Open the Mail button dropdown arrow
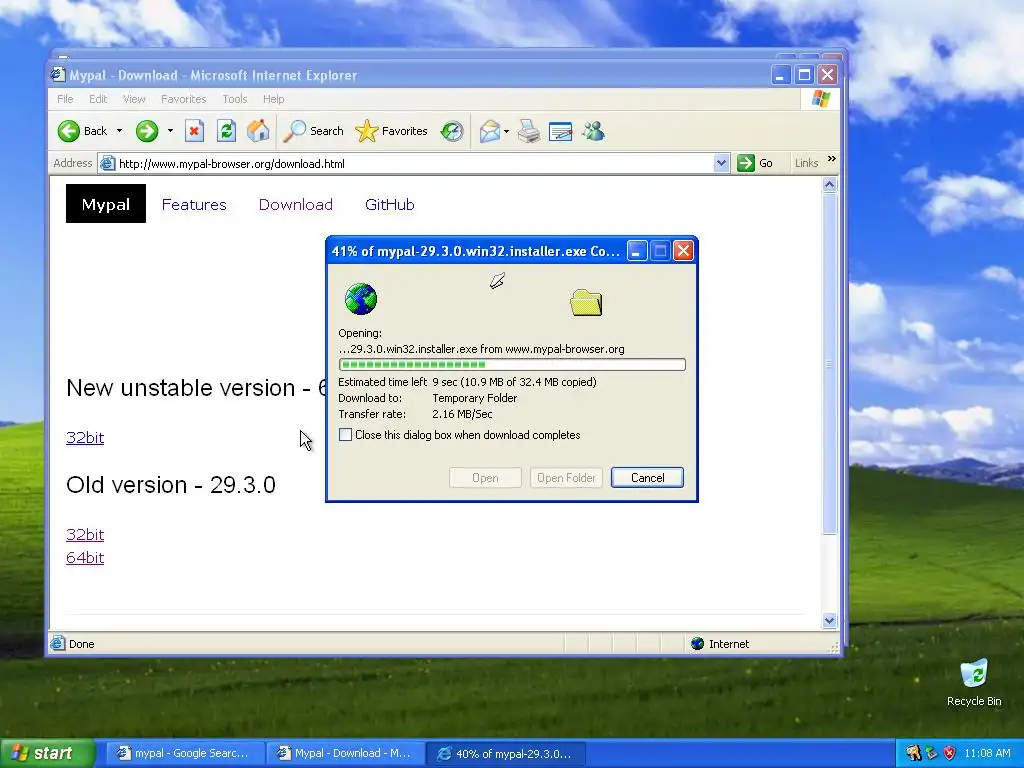 click(507, 131)
